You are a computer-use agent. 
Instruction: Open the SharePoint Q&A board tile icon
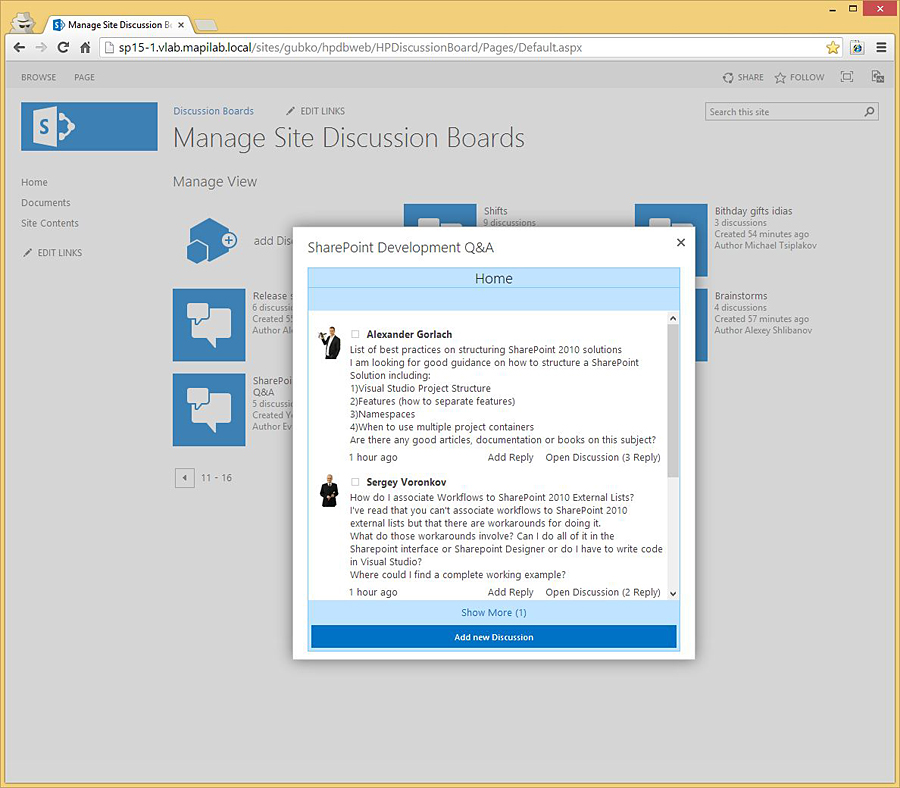[209, 410]
